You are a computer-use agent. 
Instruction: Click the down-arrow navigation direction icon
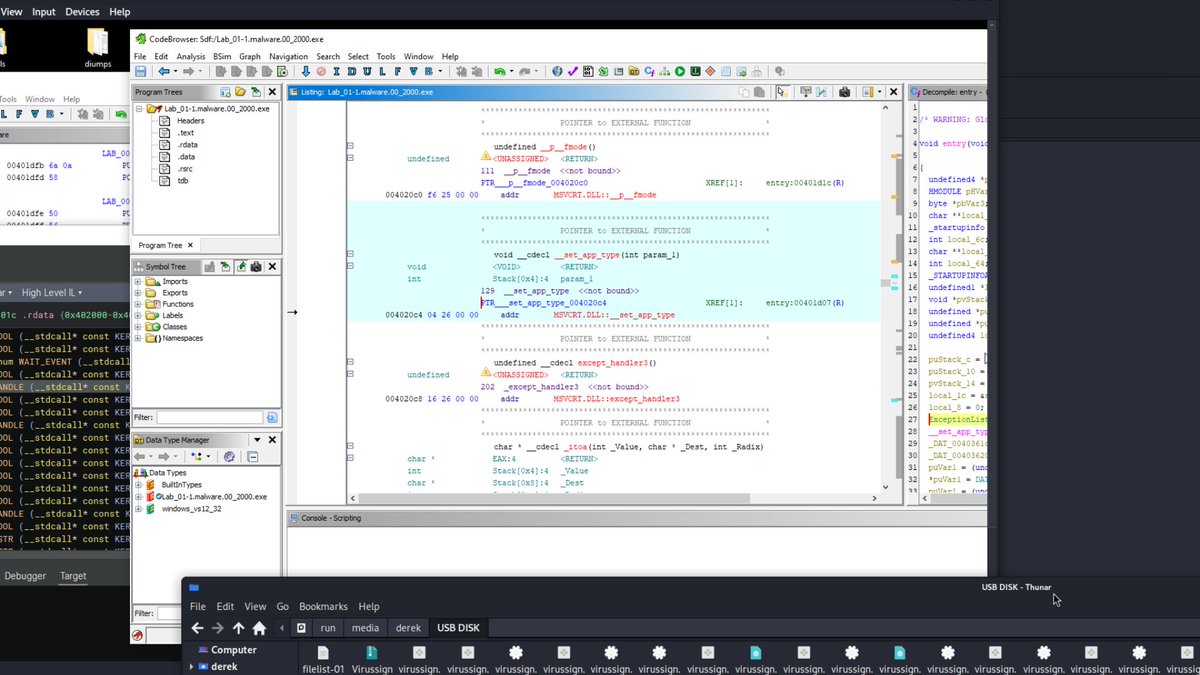[x=305, y=72]
